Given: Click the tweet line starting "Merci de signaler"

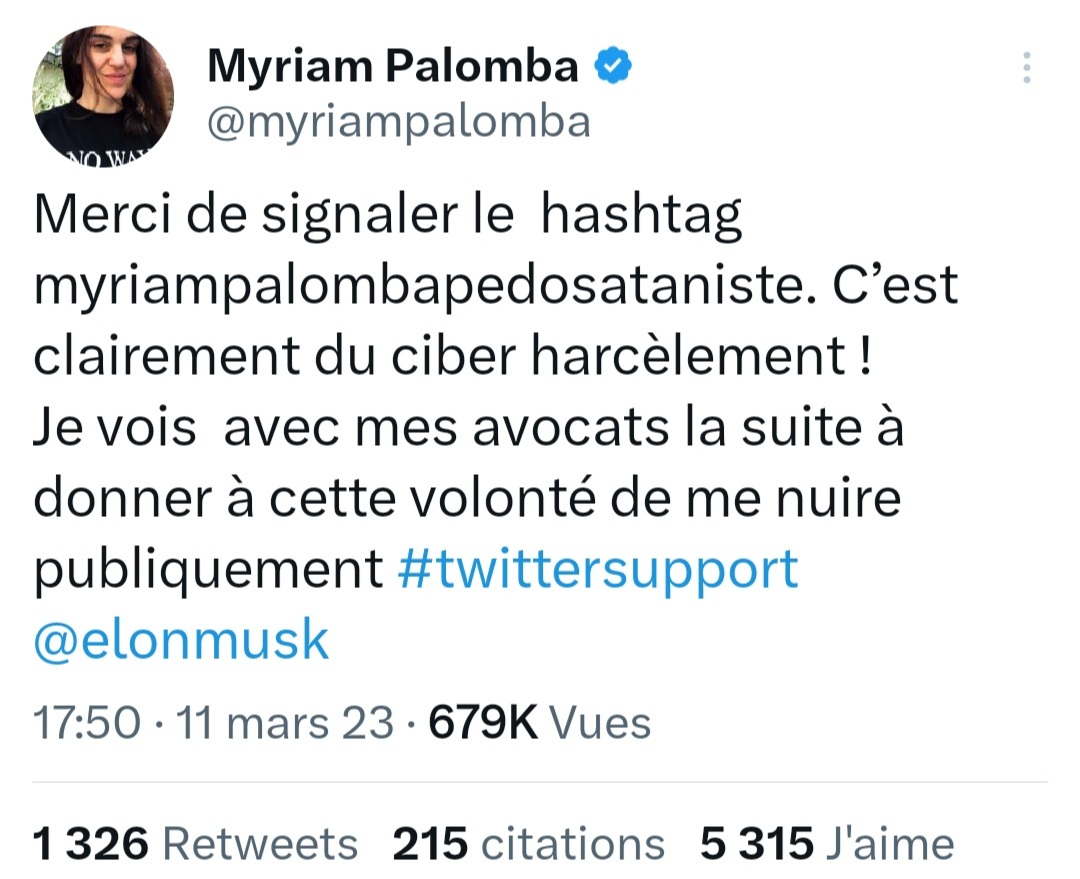Looking at the screenshot, I should (x=388, y=218).
